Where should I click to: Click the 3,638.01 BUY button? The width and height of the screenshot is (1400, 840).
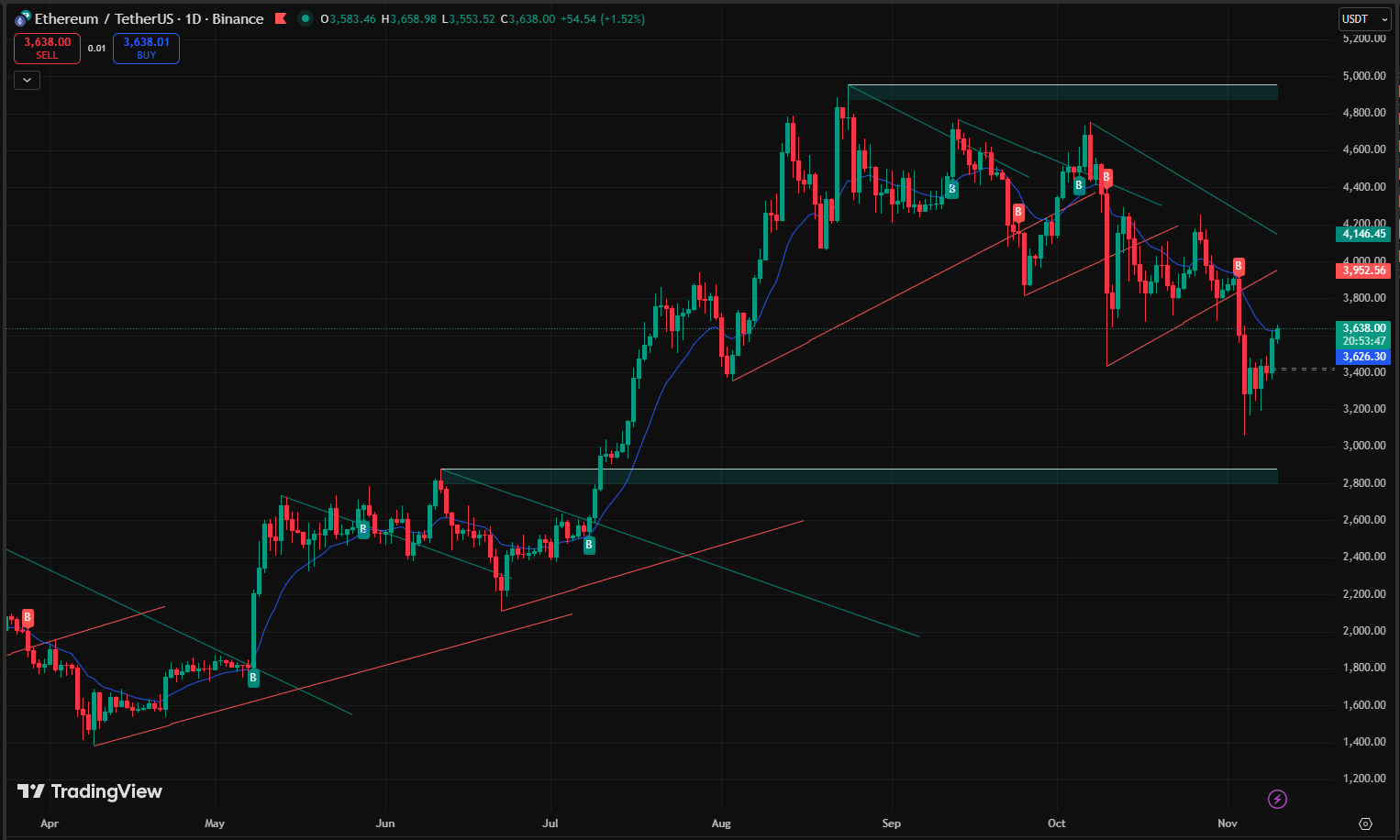(x=146, y=48)
